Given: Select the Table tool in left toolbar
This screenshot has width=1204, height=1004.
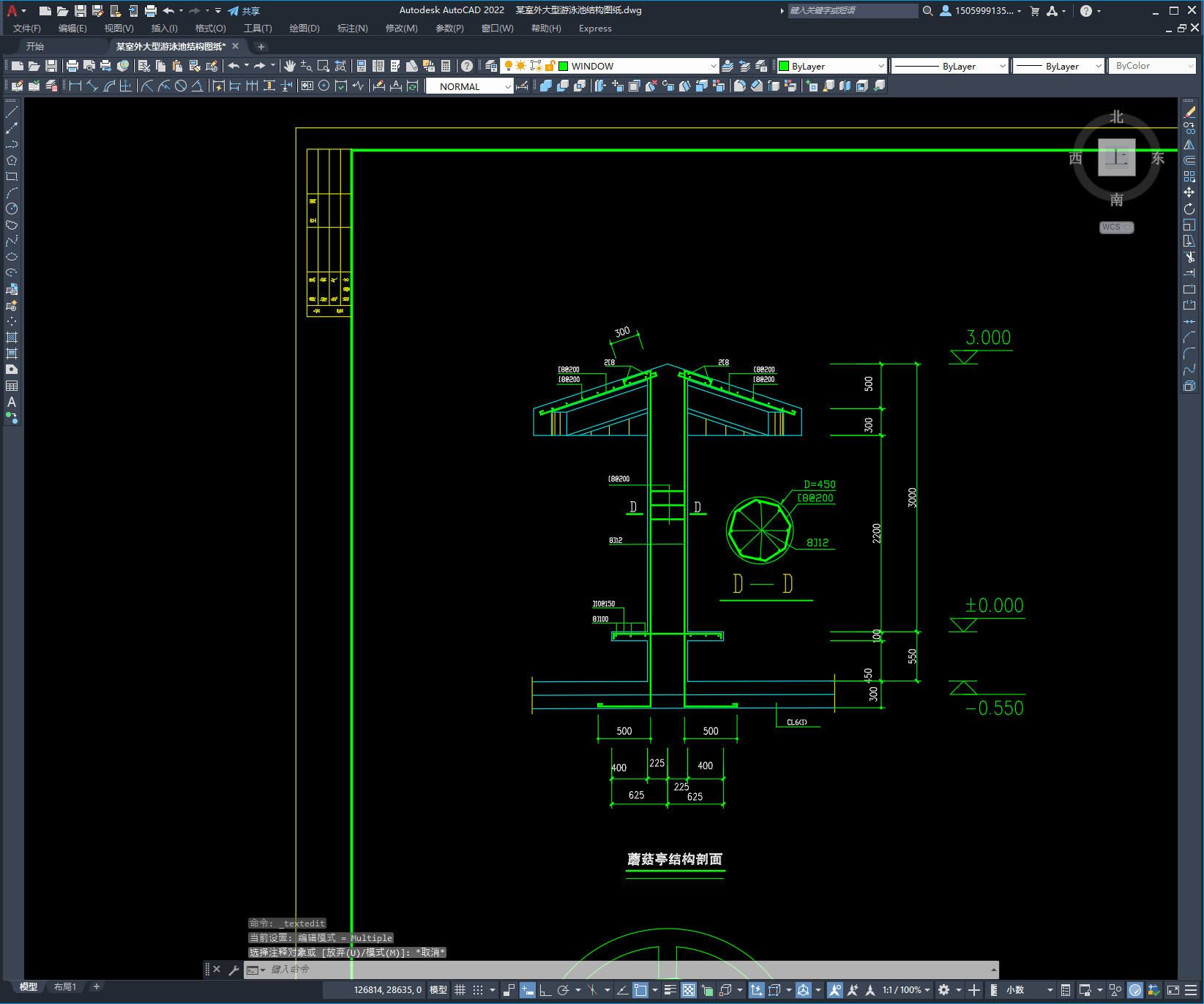Looking at the screenshot, I should point(12,386).
